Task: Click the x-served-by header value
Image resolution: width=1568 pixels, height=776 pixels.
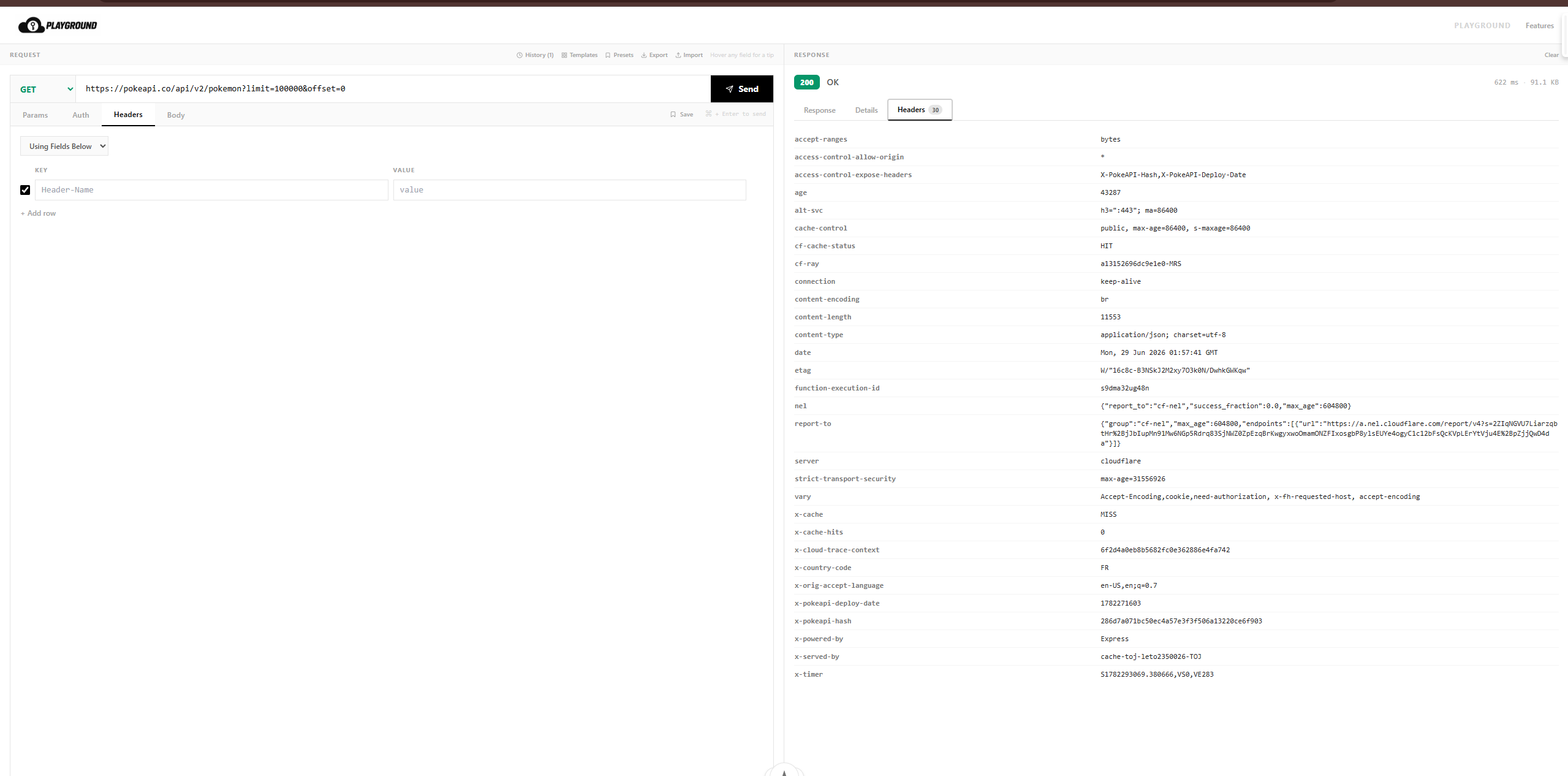Action: click(1150, 656)
